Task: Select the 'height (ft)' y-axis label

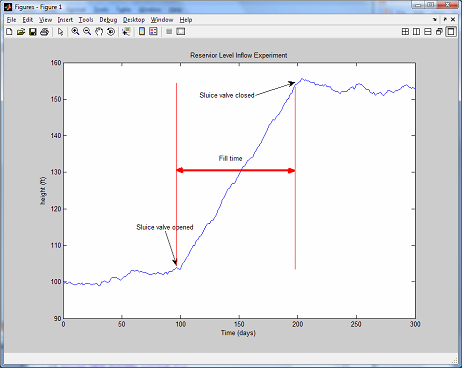Action: coord(43,191)
